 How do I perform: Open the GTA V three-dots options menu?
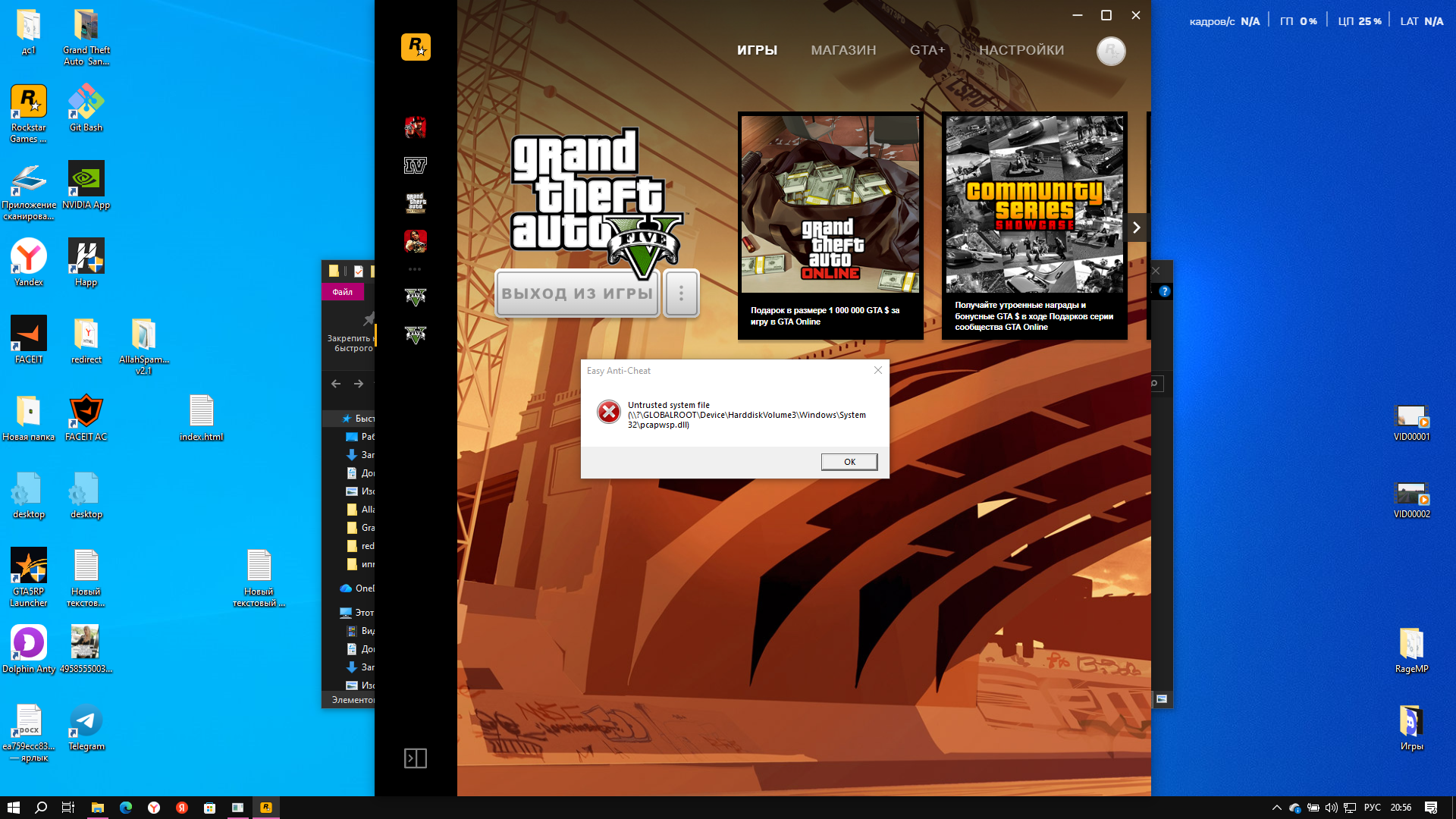pyautogui.click(x=681, y=293)
